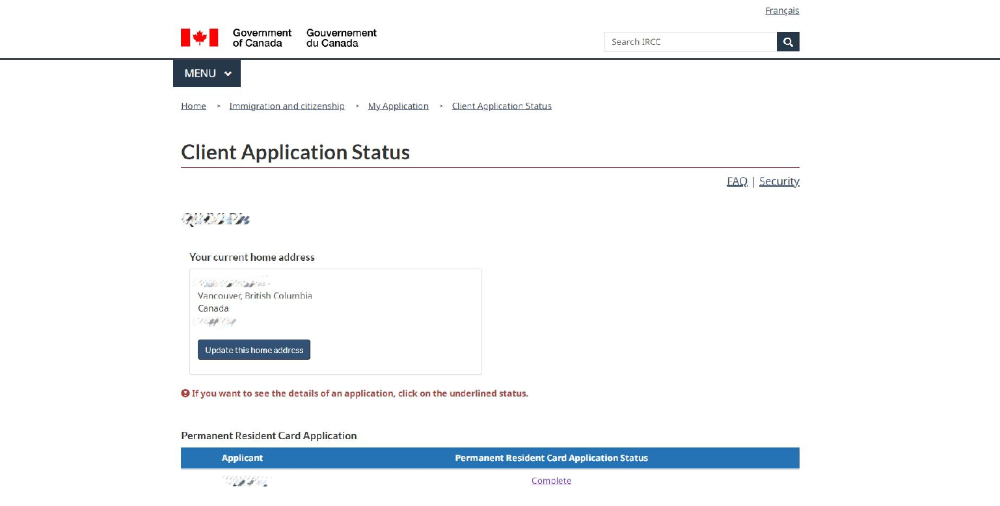This screenshot has width=1000, height=506.
Task: Select the Client Application Status heading
Action: point(295,153)
